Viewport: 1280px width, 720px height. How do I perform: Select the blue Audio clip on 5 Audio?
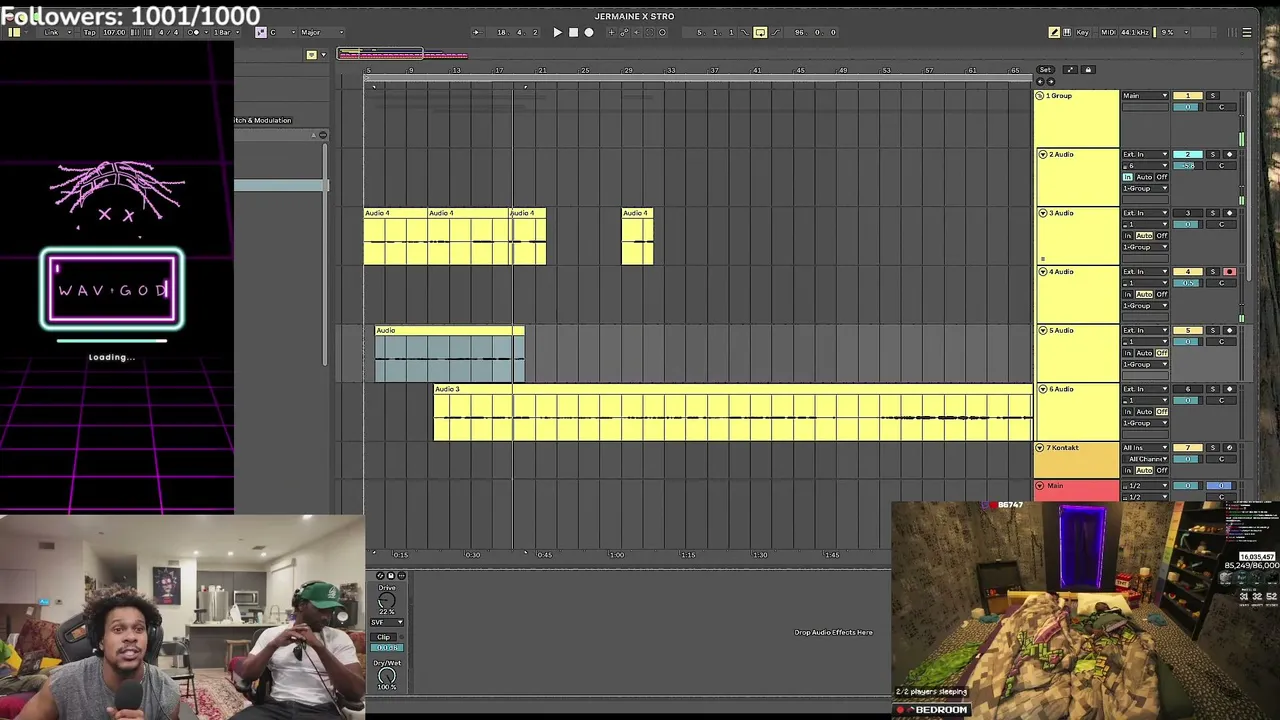[x=450, y=354]
